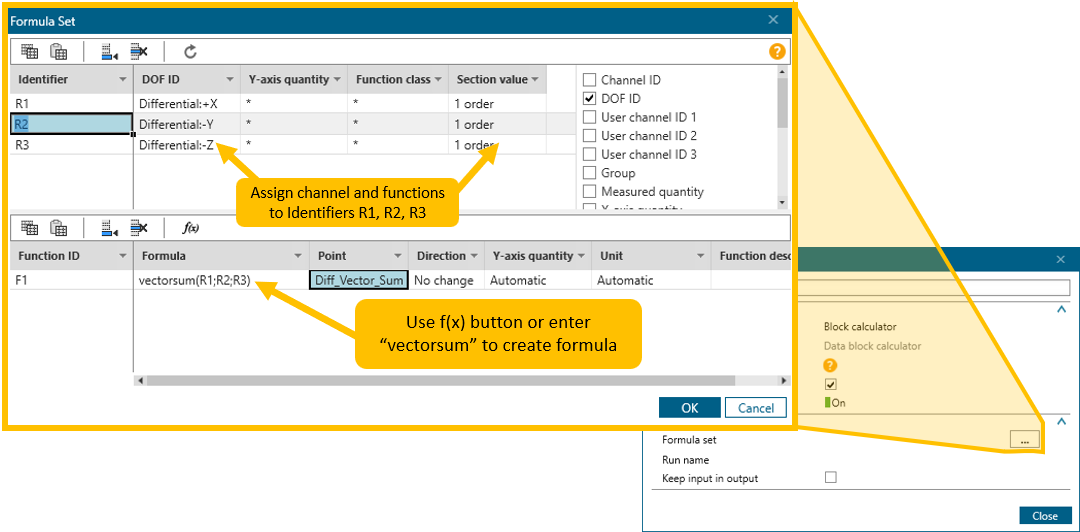Open the Identifier column filter dropdown

coord(123,80)
